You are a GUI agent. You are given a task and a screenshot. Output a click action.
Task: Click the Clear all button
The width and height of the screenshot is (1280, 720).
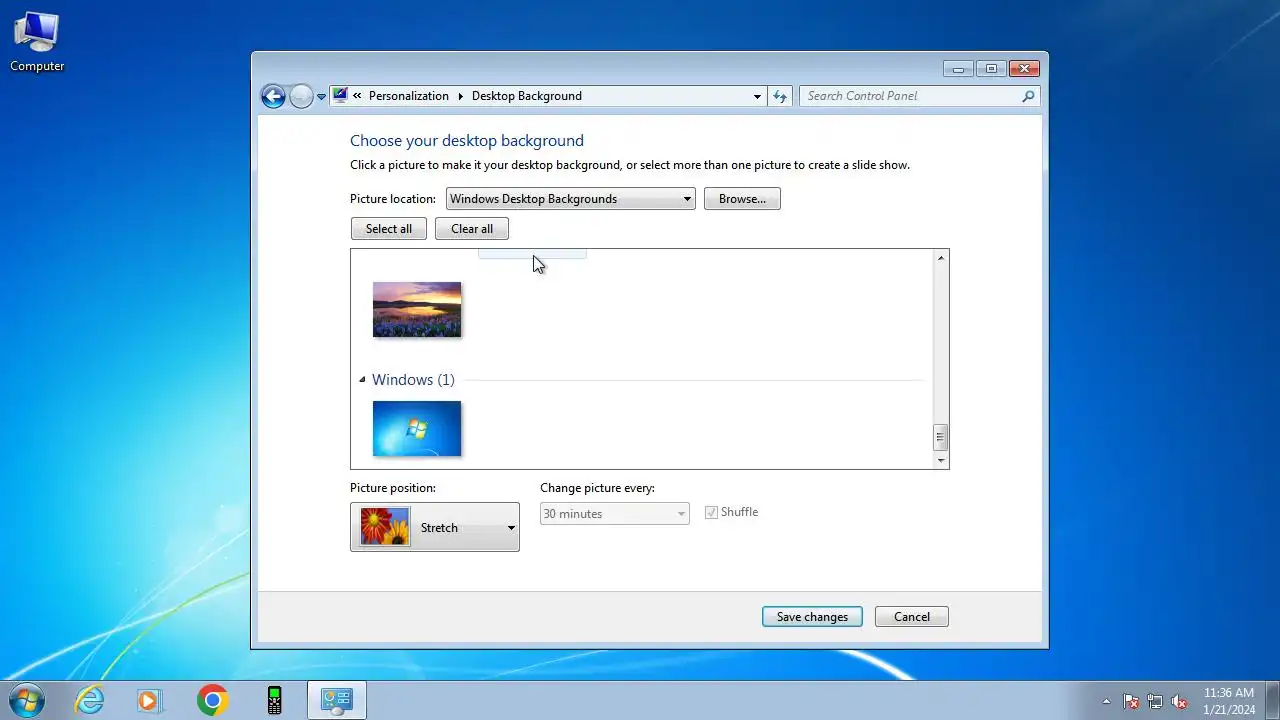[x=472, y=229]
